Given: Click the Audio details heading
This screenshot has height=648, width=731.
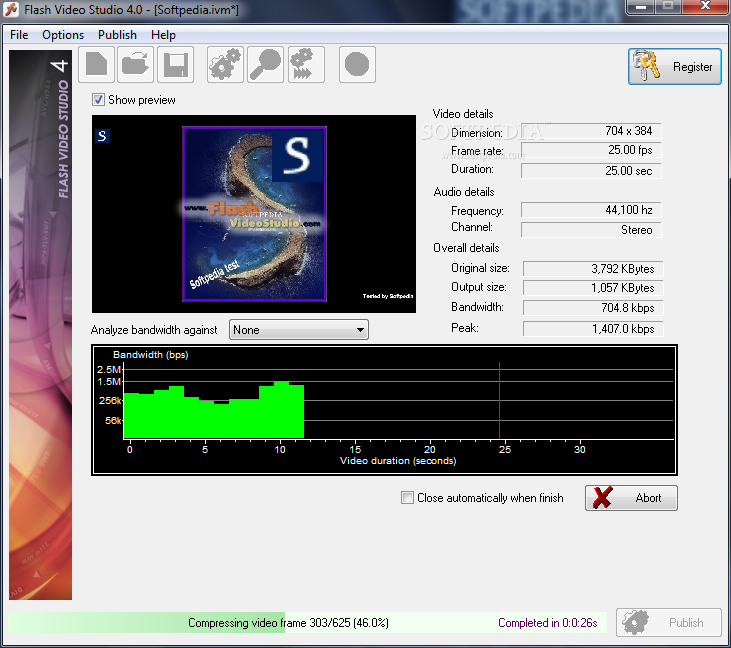Looking at the screenshot, I should click(x=463, y=192).
